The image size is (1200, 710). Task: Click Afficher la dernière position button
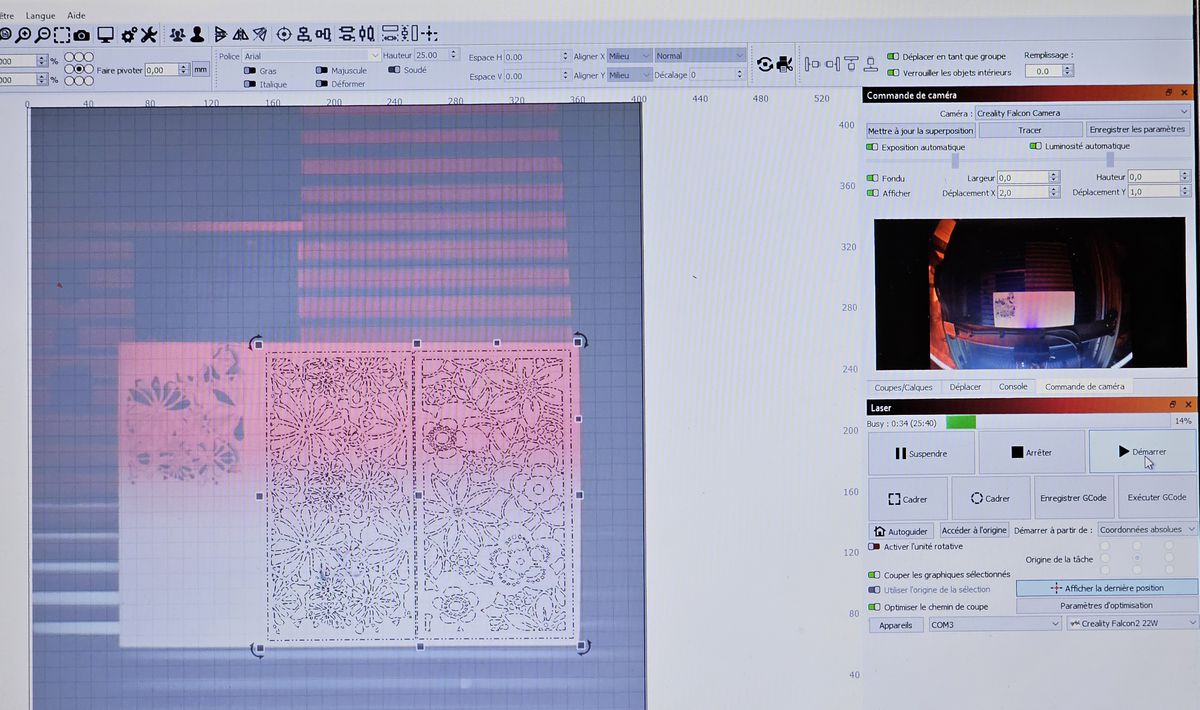[1106, 588]
